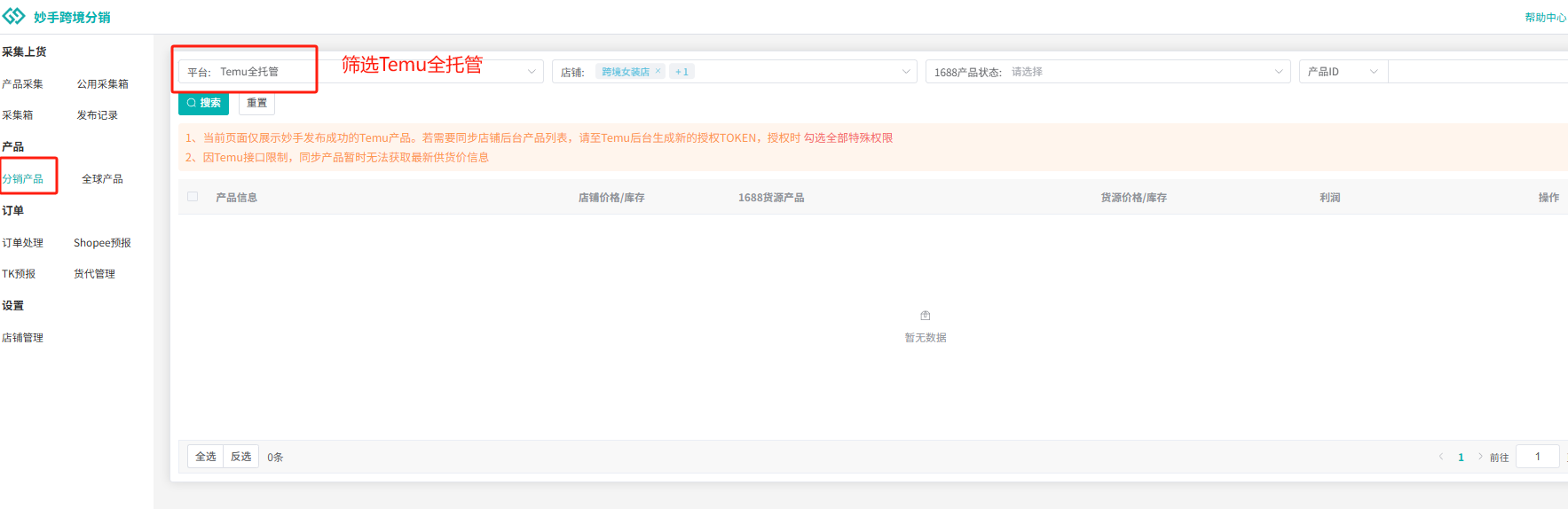Open Shopee预报 menu item

[102, 243]
